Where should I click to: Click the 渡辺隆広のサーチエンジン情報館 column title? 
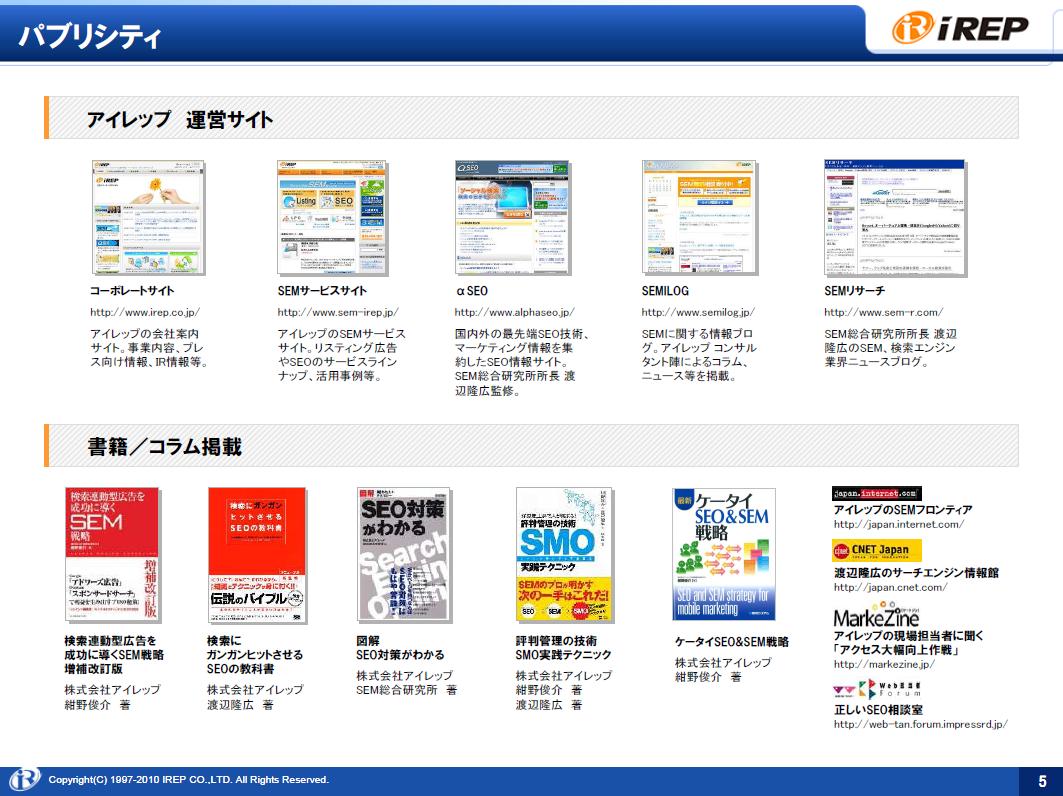(916, 573)
